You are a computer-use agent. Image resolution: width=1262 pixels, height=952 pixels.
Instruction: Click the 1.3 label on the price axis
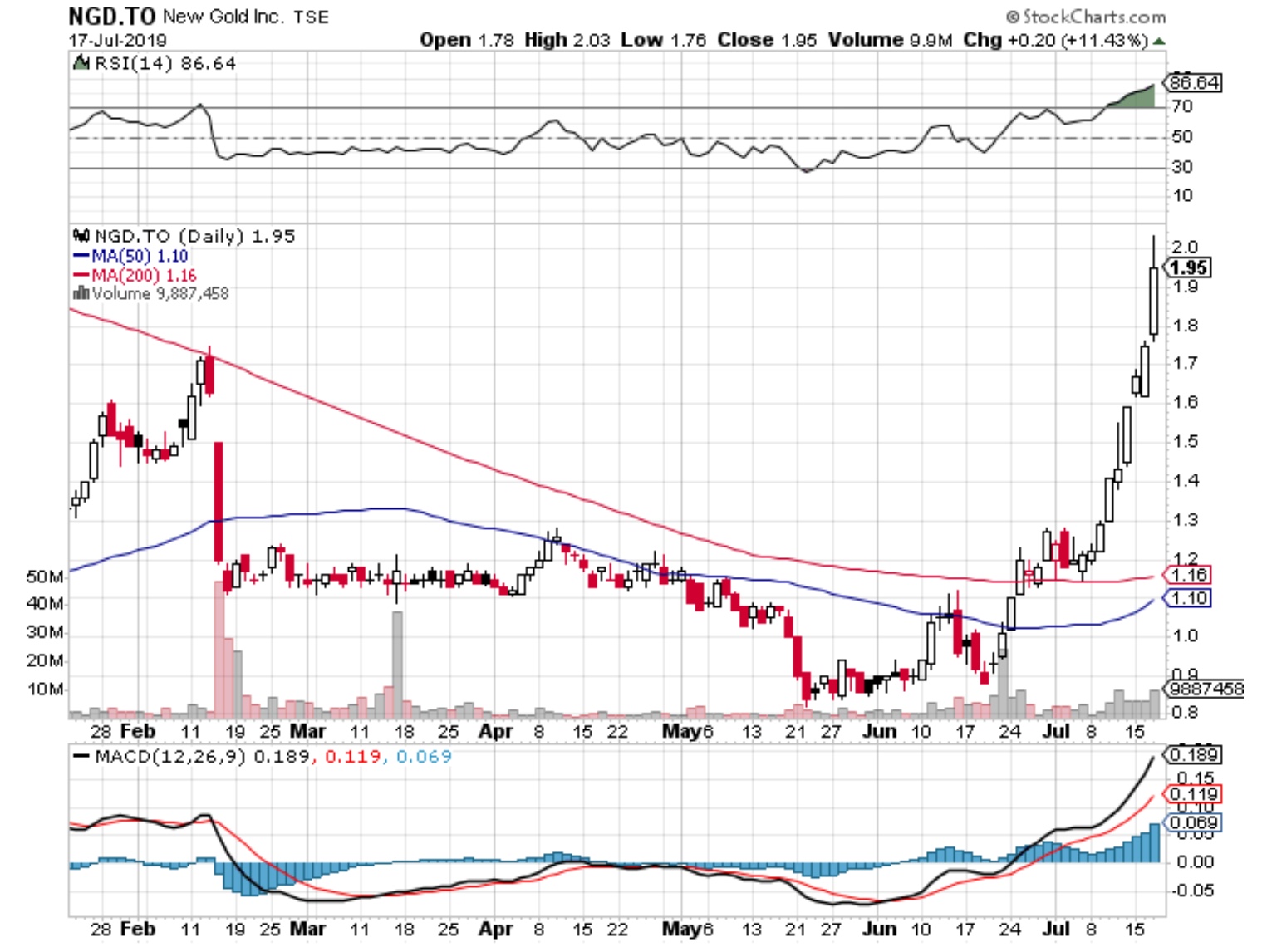[x=1185, y=520]
